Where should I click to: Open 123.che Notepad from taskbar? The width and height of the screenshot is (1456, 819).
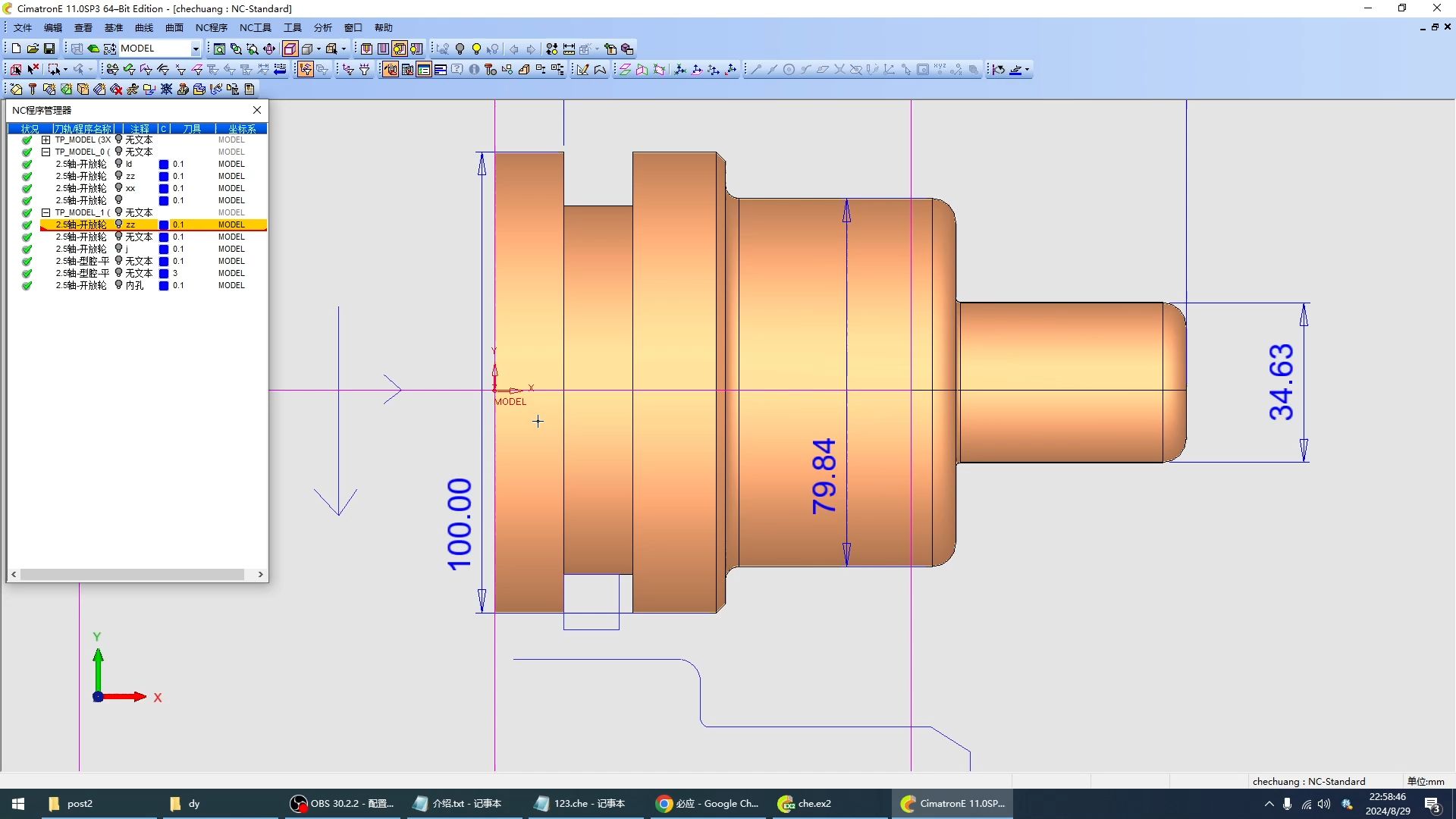tap(580, 804)
